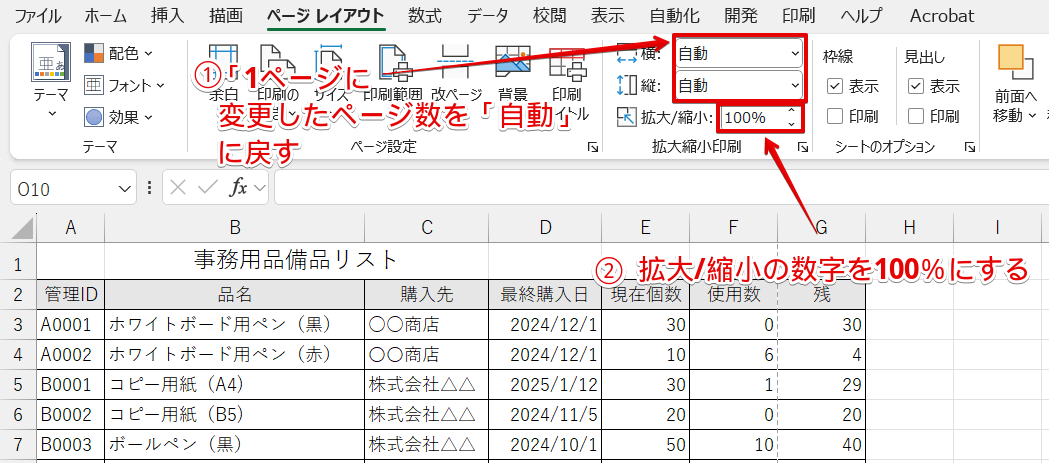Click the cancel X formula bar icon

click(x=178, y=189)
